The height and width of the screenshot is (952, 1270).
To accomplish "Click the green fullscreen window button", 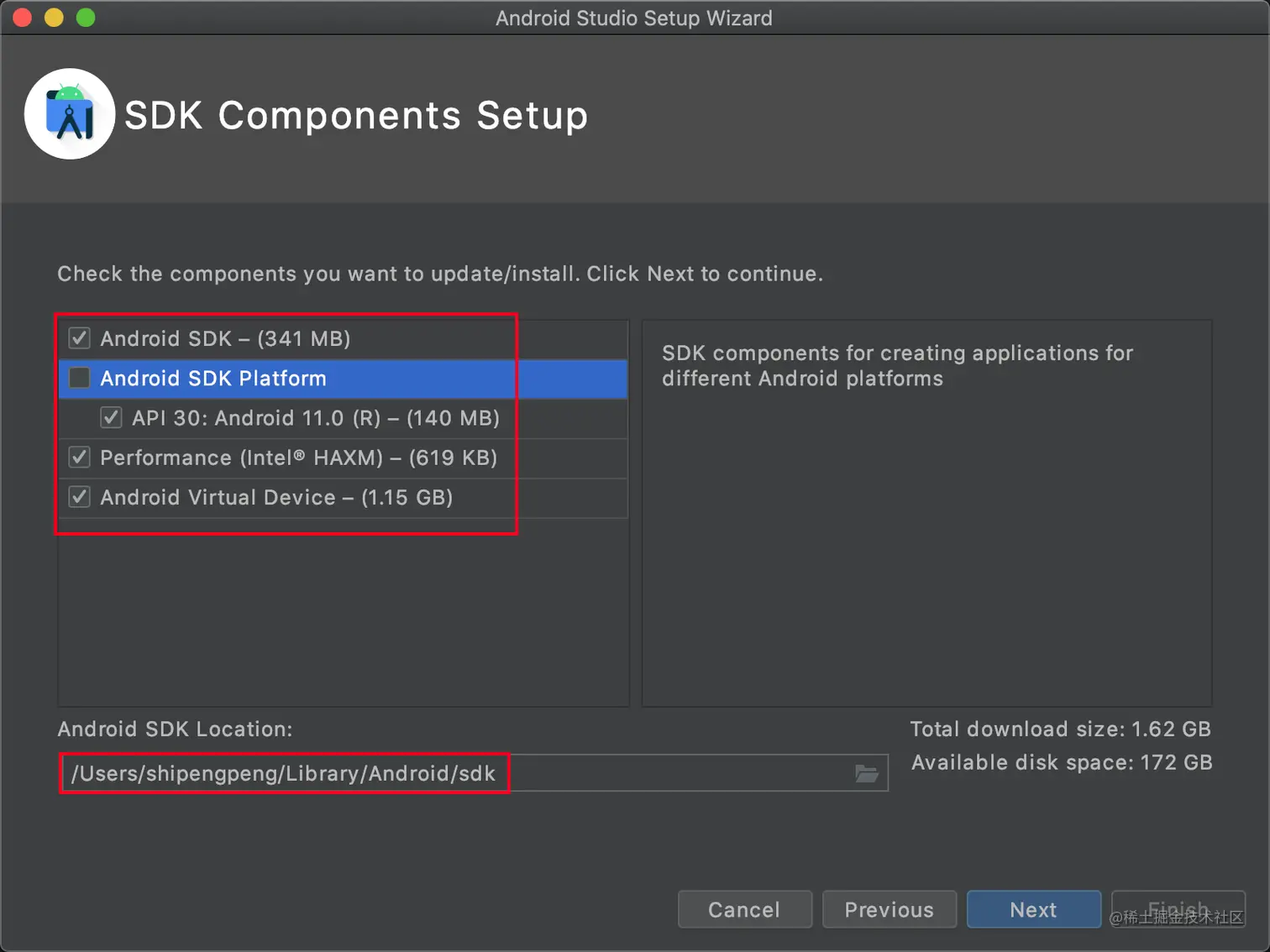I will (x=86, y=18).
